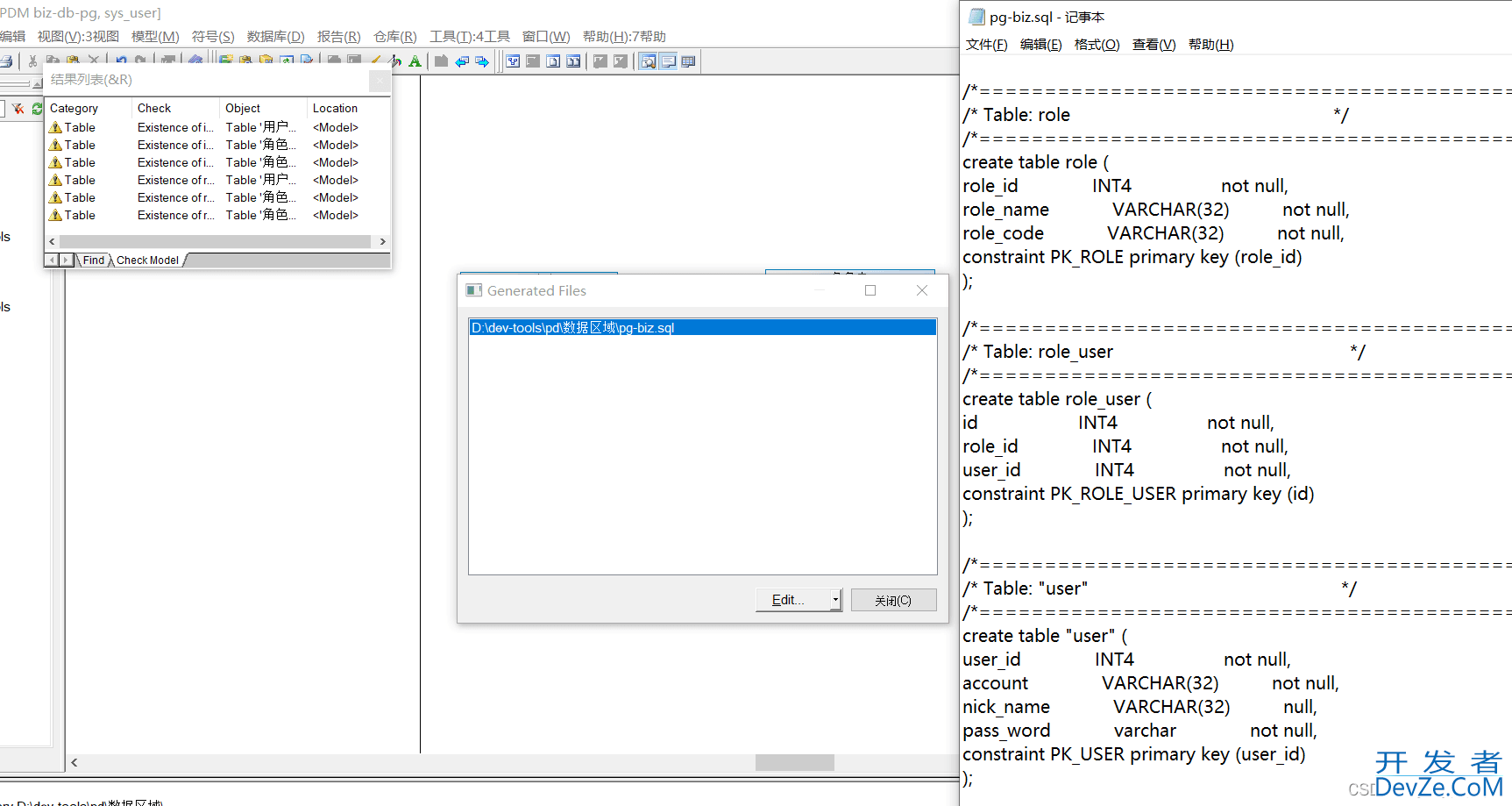Screen dimensions: 1512x806
Task: Click the diagram horizontal scrollbar thumb
Action: (x=794, y=763)
